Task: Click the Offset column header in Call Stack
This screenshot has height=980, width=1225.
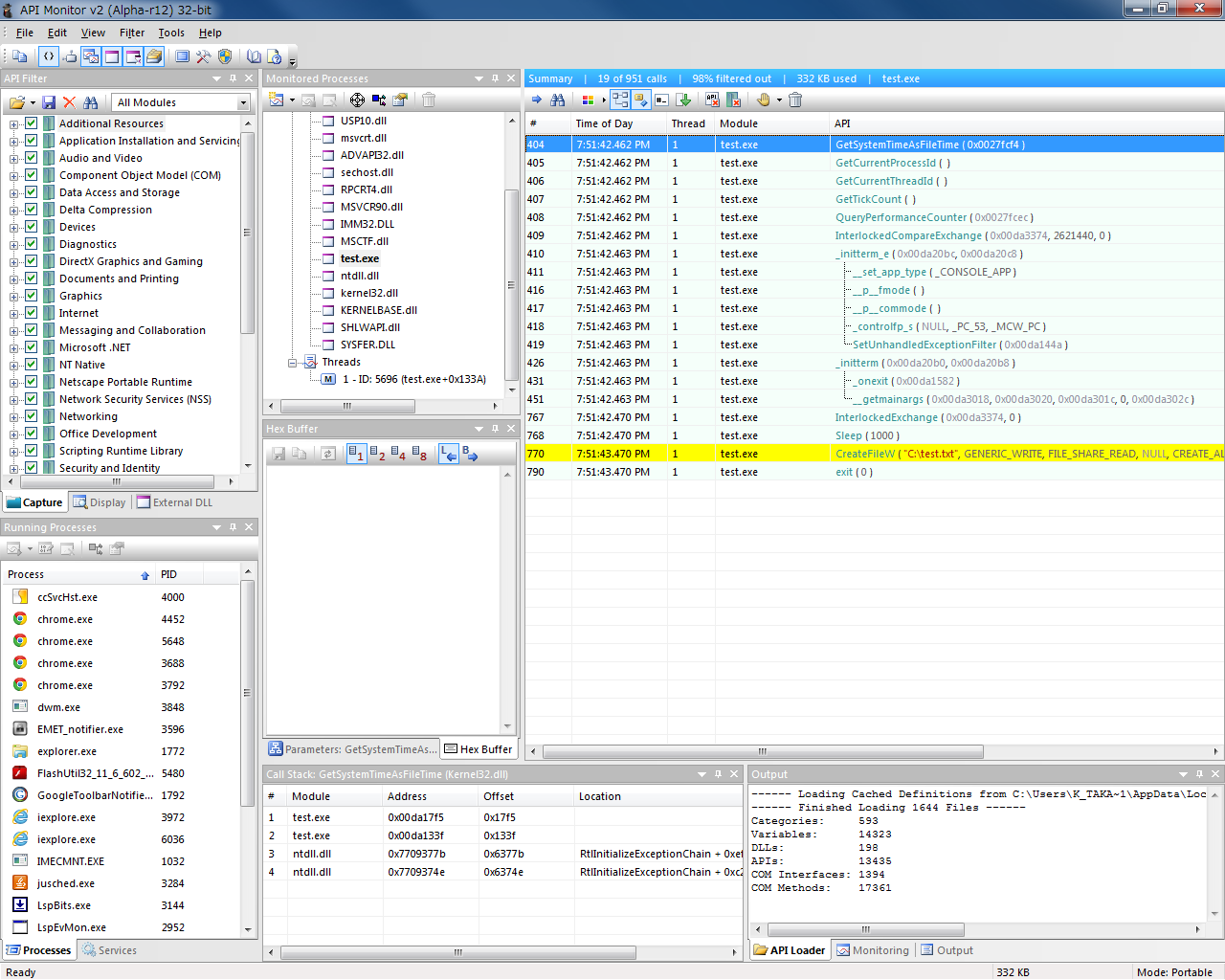Action: tap(524, 796)
